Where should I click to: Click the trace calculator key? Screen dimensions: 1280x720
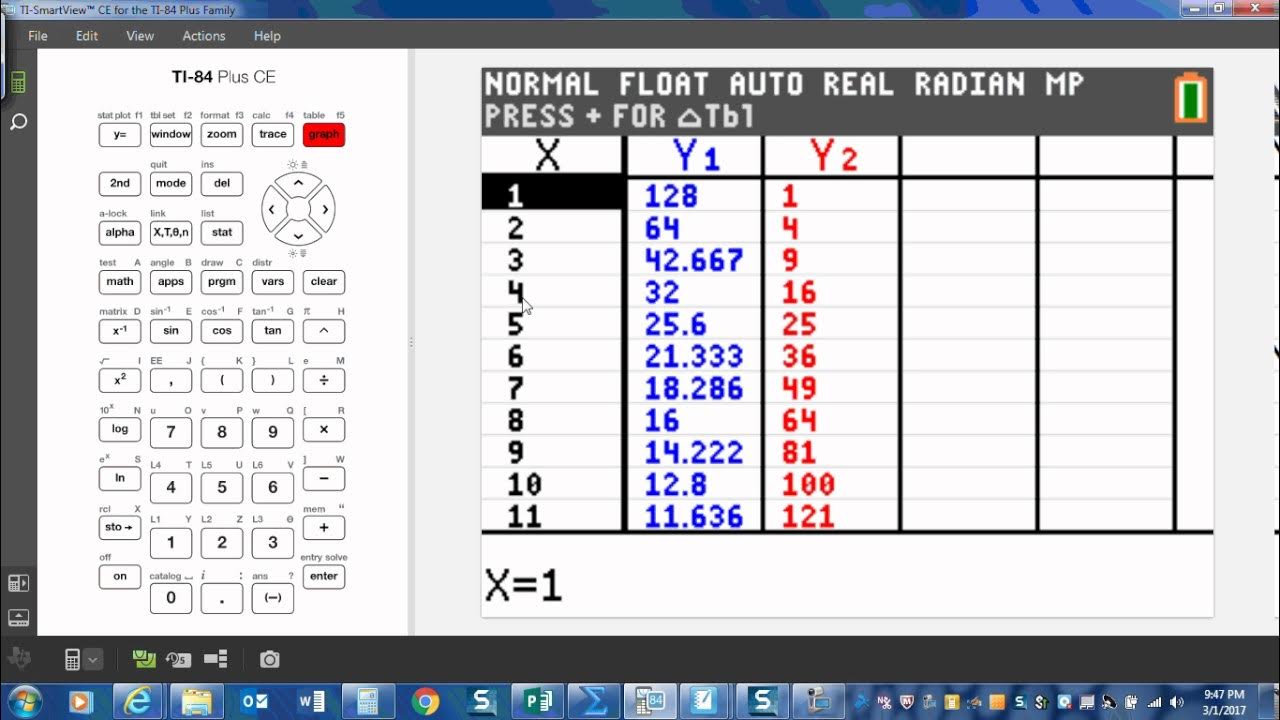click(x=273, y=134)
